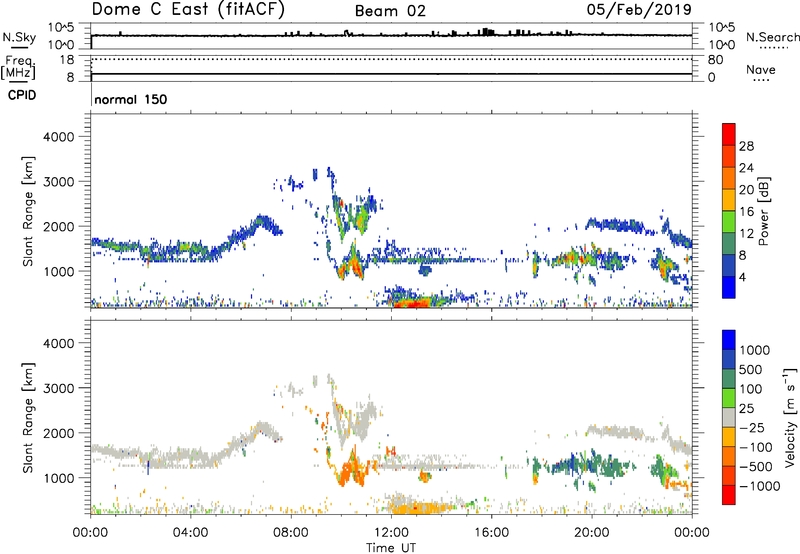Click the "08:00" time tick label
Screen dimensions: 800x554
[x=291, y=533]
